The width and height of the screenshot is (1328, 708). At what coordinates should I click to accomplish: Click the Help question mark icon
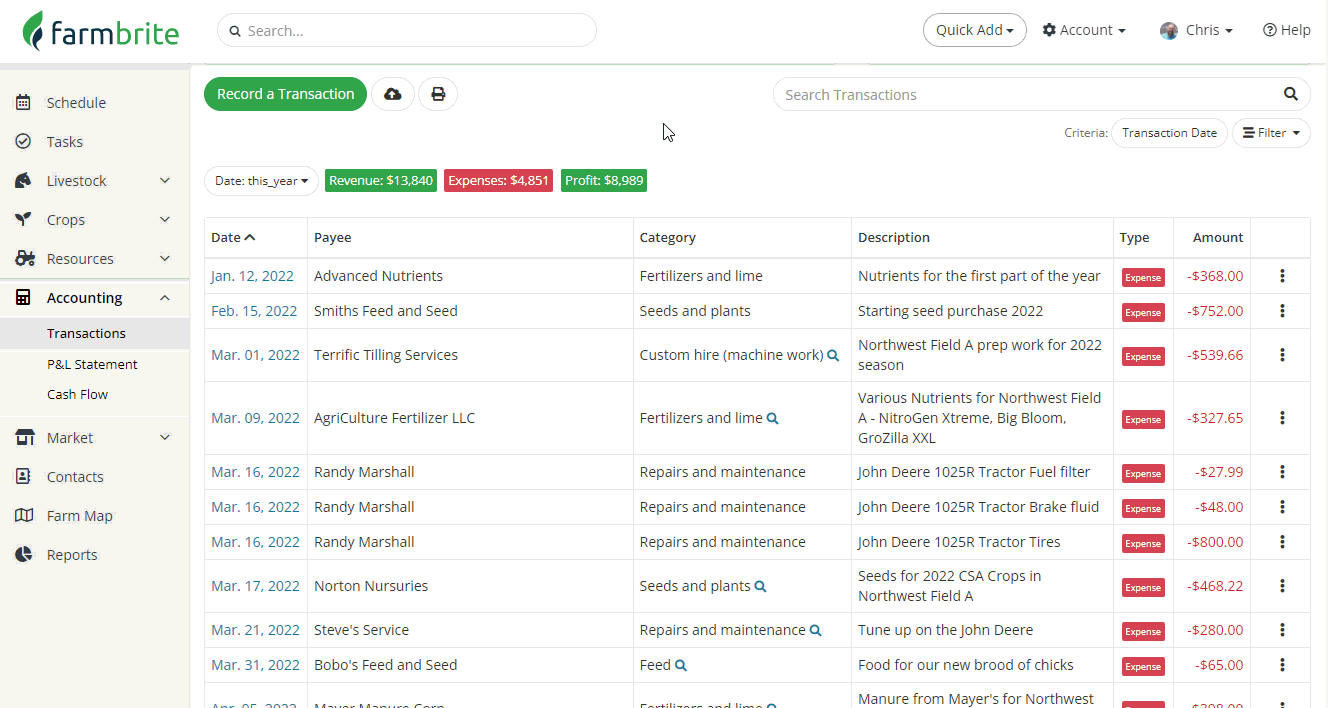[x=1270, y=30]
